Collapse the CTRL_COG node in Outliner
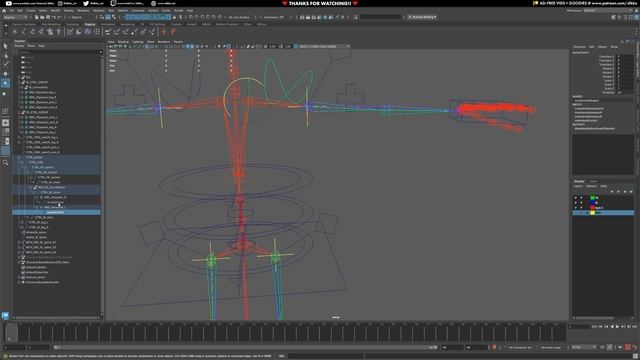The image size is (640, 360). point(22,162)
